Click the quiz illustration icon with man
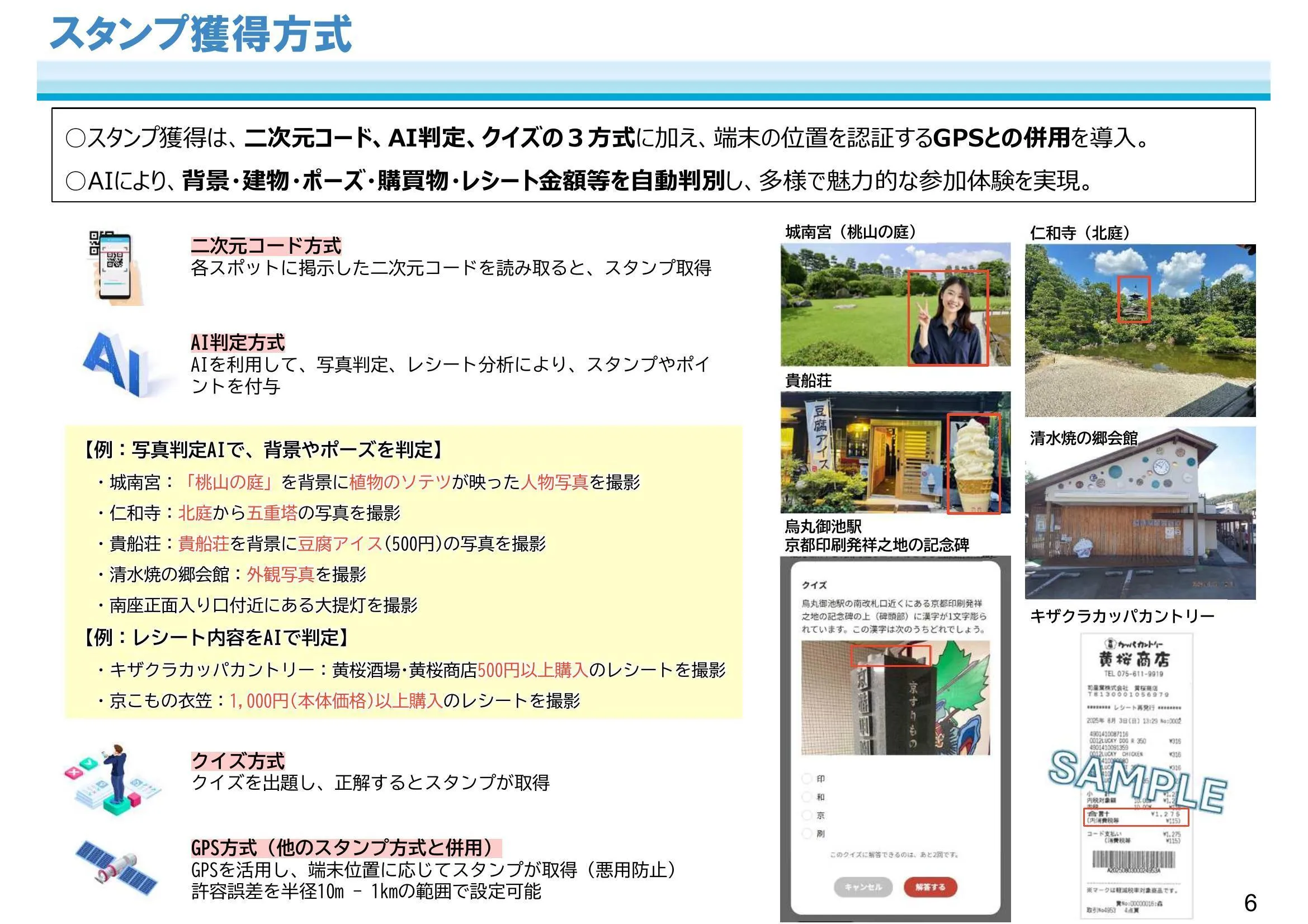 [112, 779]
